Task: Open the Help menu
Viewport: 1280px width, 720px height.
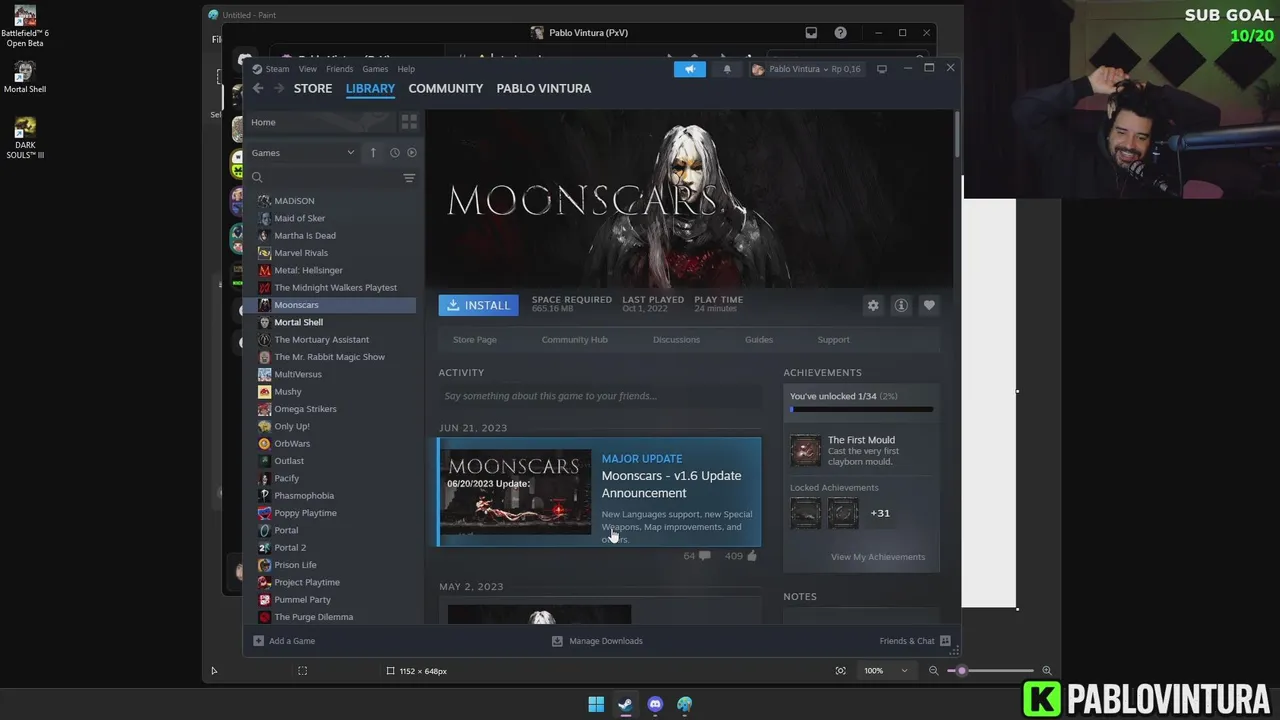Action: point(406,69)
